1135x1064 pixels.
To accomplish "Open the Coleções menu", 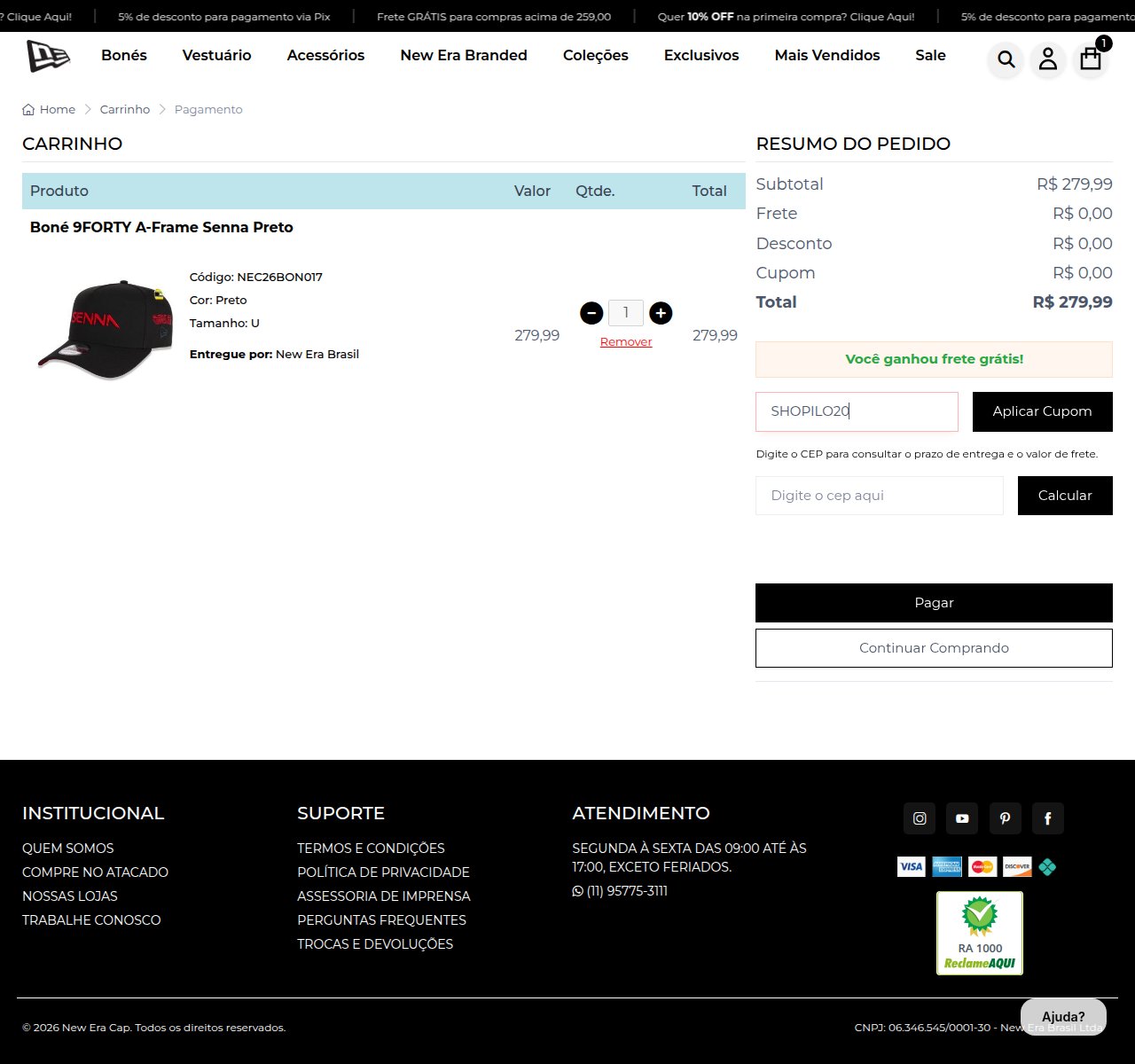I will click(596, 55).
